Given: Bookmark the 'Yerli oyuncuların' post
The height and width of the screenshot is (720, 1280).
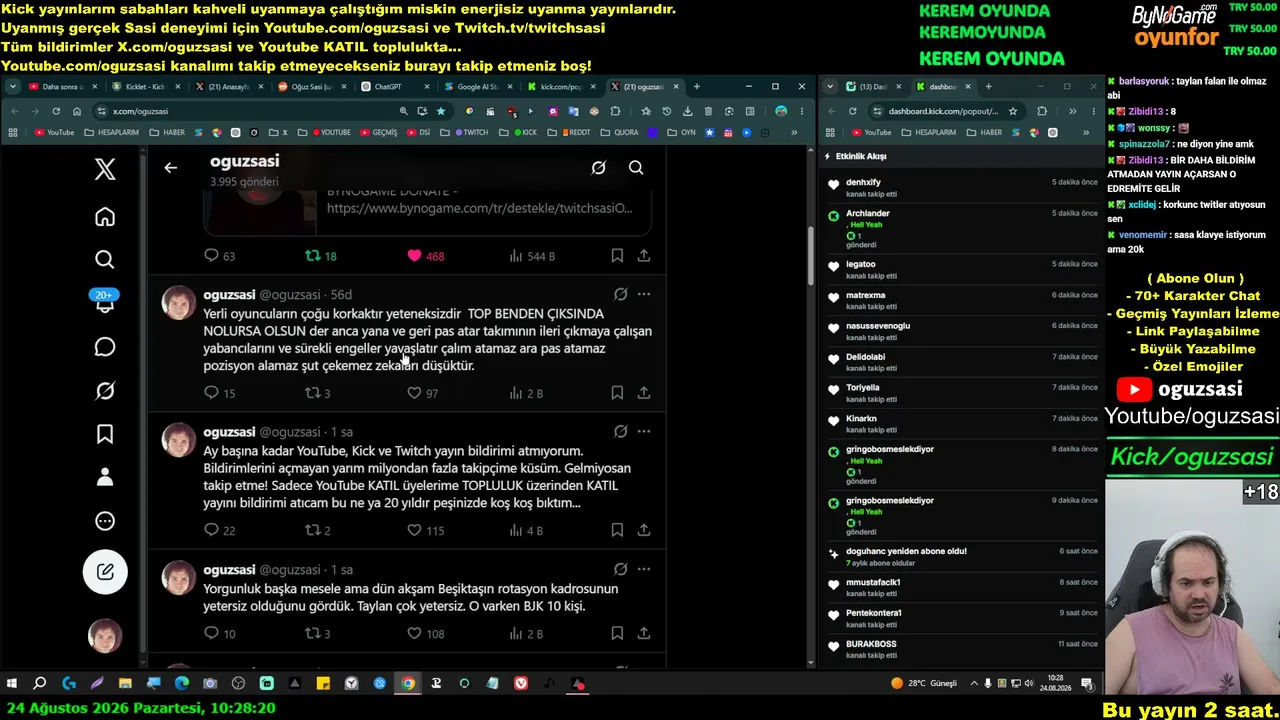Looking at the screenshot, I should click(x=617, y=393).
